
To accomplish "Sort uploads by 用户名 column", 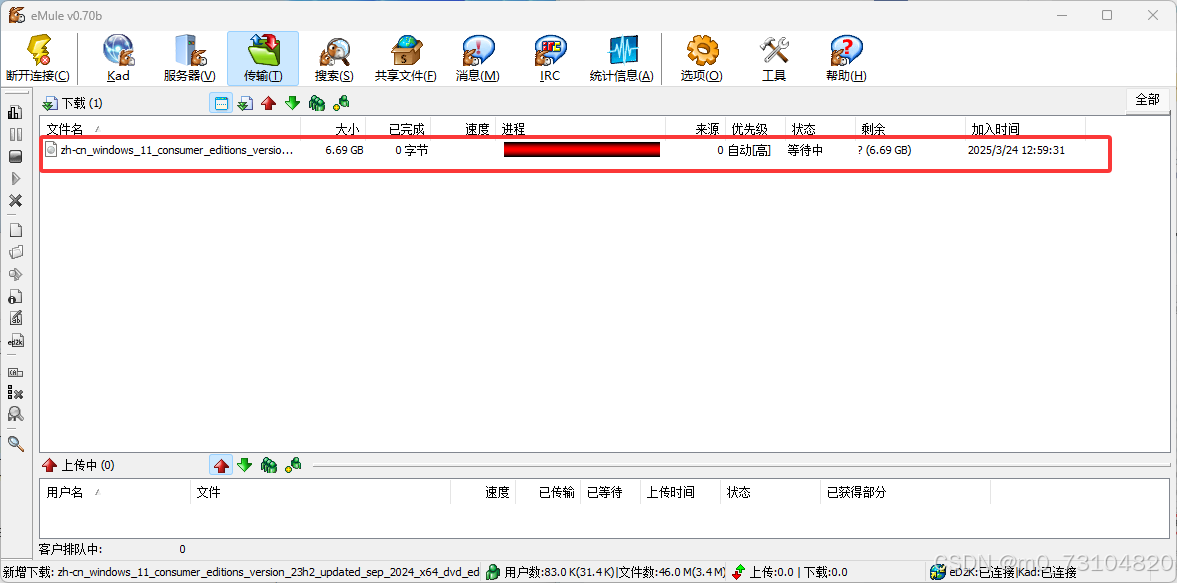I will click(x=116, y=492).
